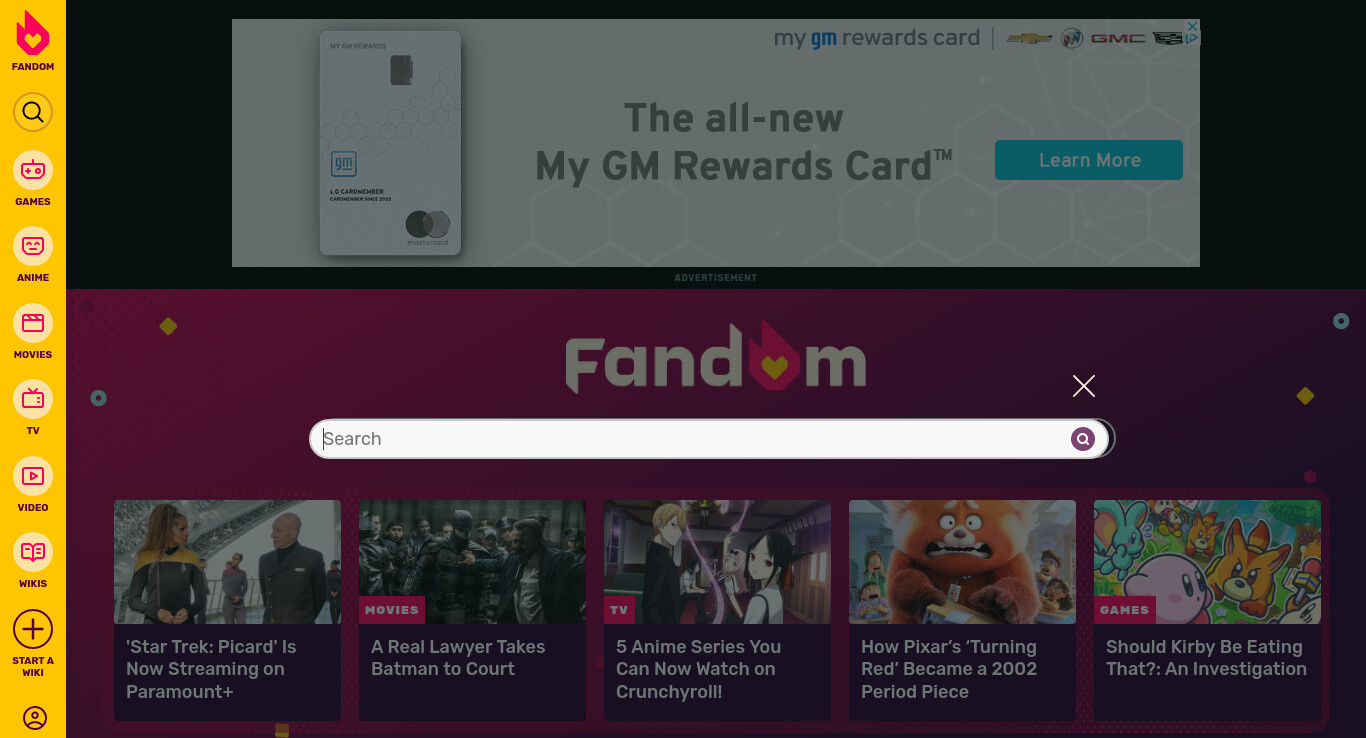1366x738 pixels.
Task: Close the advertisement using the AdChoices X
Action: pyautogui.click(x=1193, y=27)
